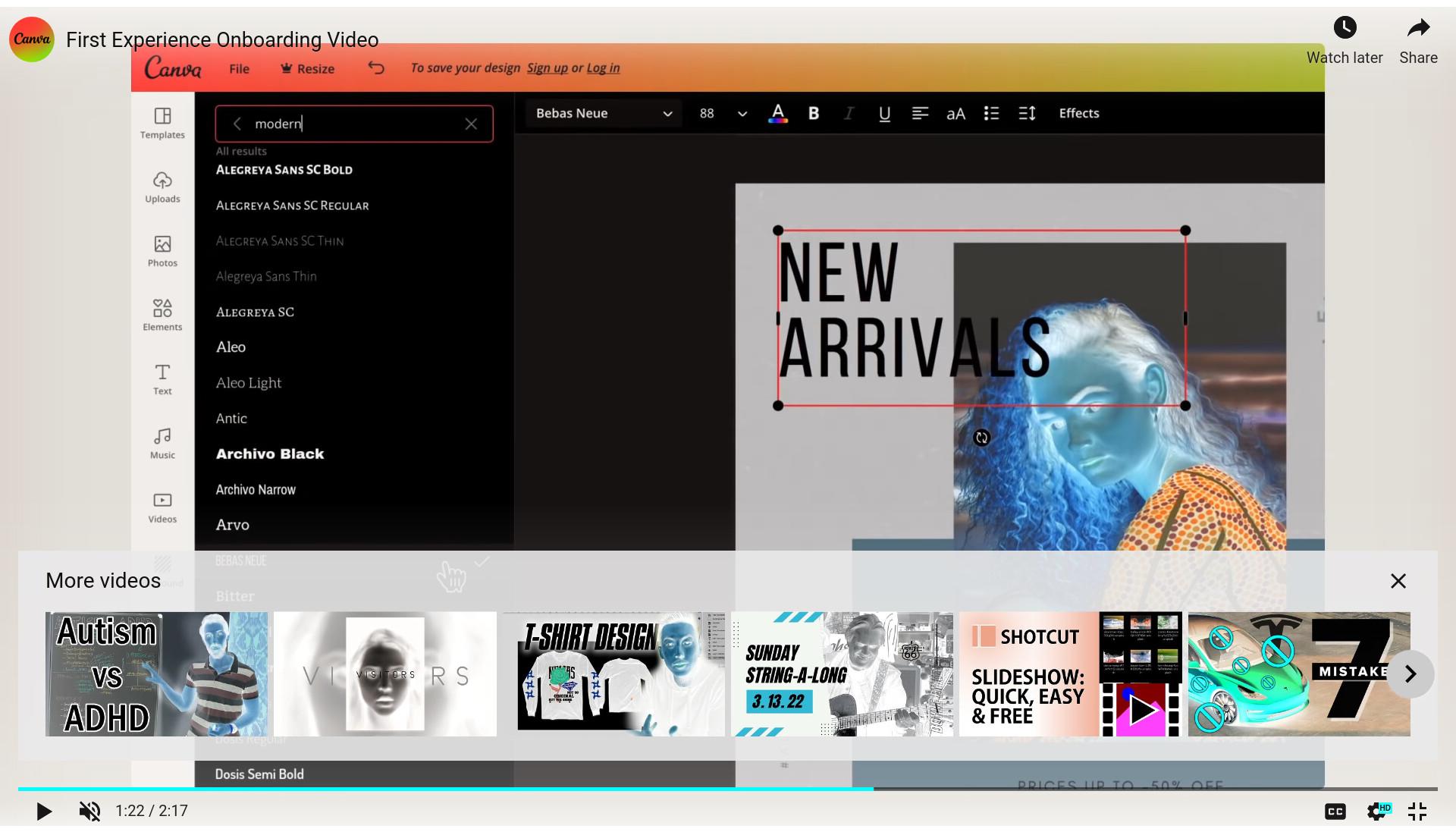The image size is (1456, 832).
Task: Open the Bebas Neue font dropdown
Action: click(604, 113)
